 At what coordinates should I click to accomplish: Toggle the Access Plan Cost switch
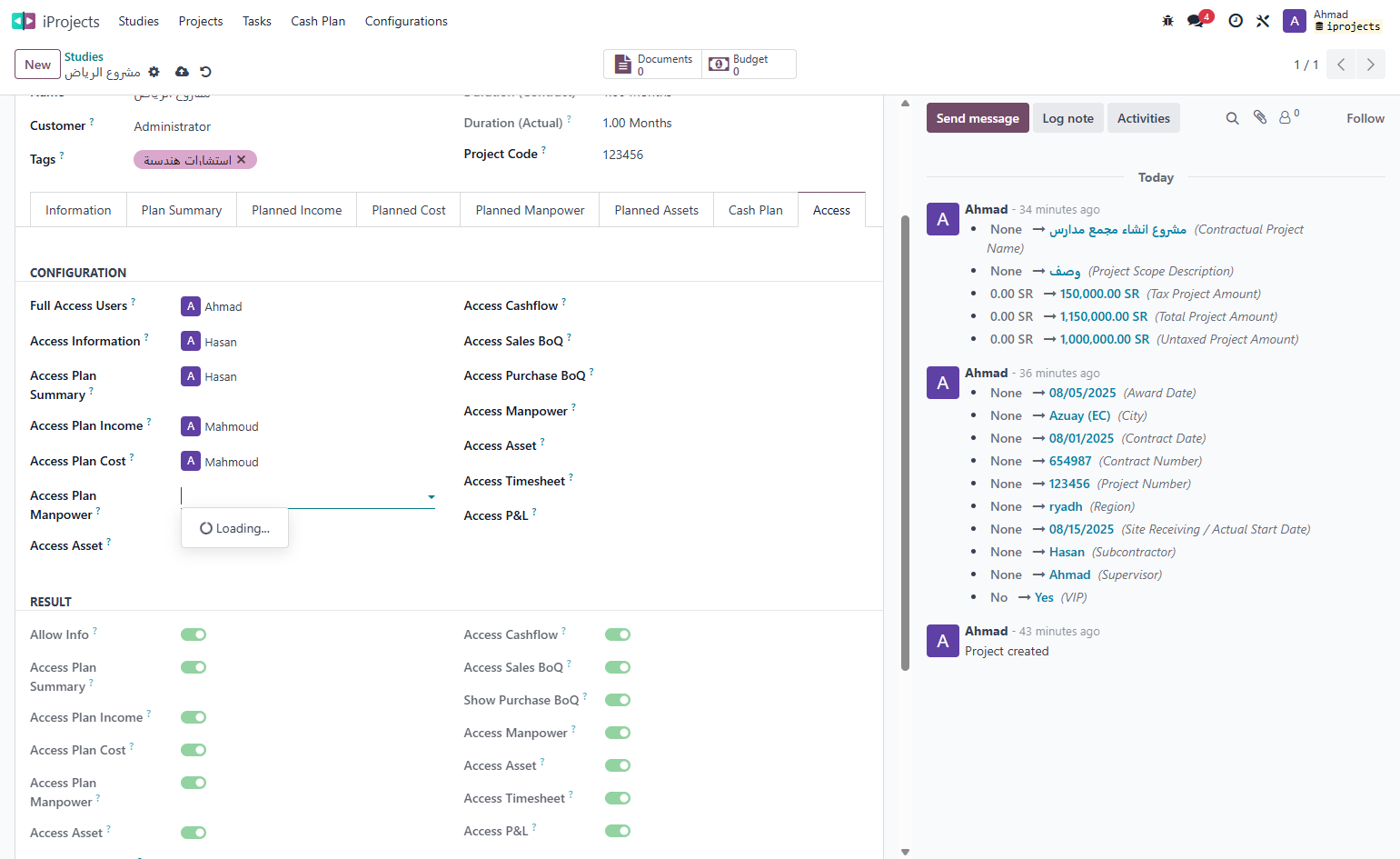point(194,750)
